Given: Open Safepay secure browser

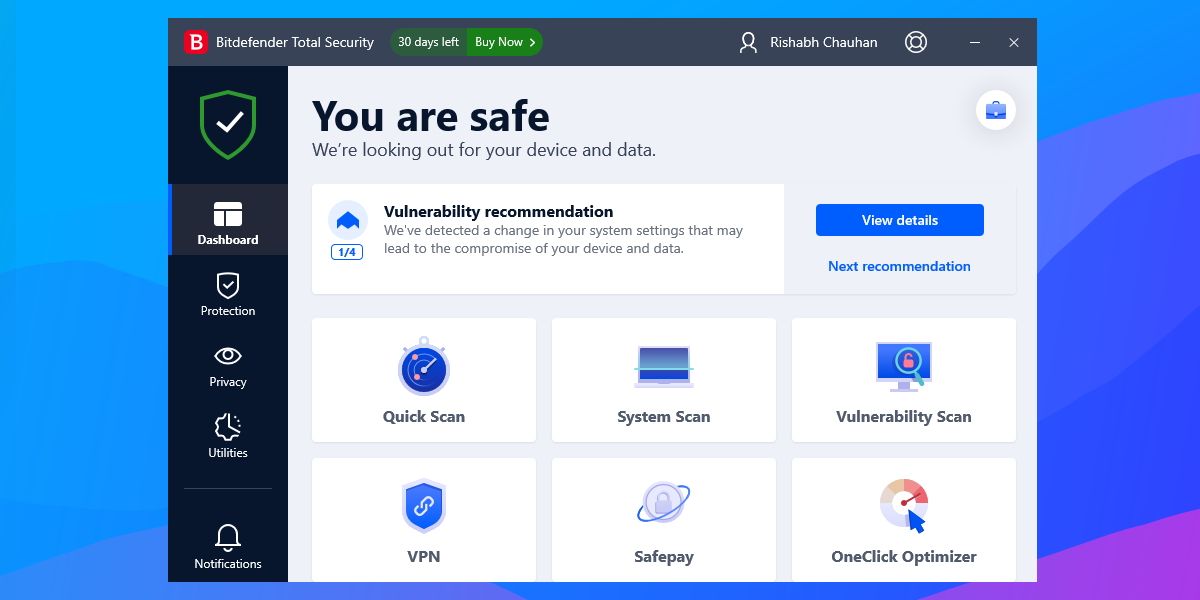Looking at the screenshot, I should (663, 520).
